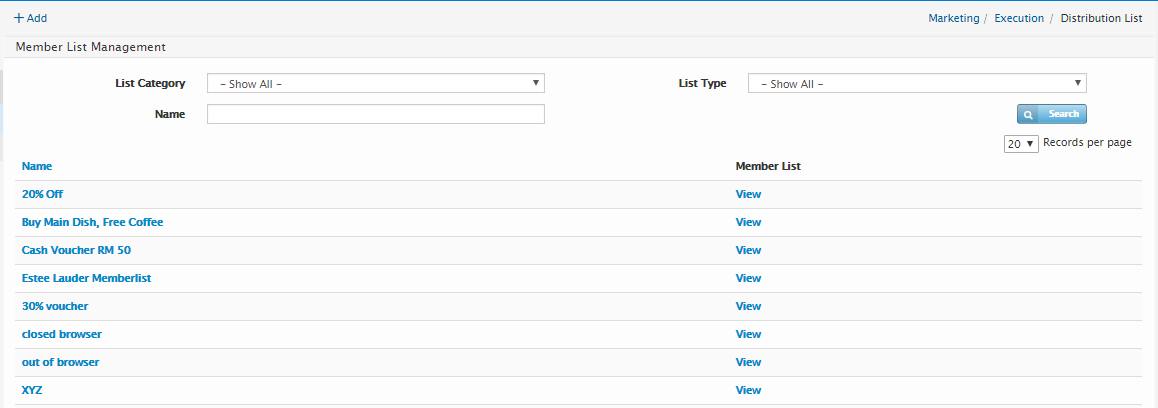
Task: Navigate to Execution breadcrumb
Action: (1018, 18)
